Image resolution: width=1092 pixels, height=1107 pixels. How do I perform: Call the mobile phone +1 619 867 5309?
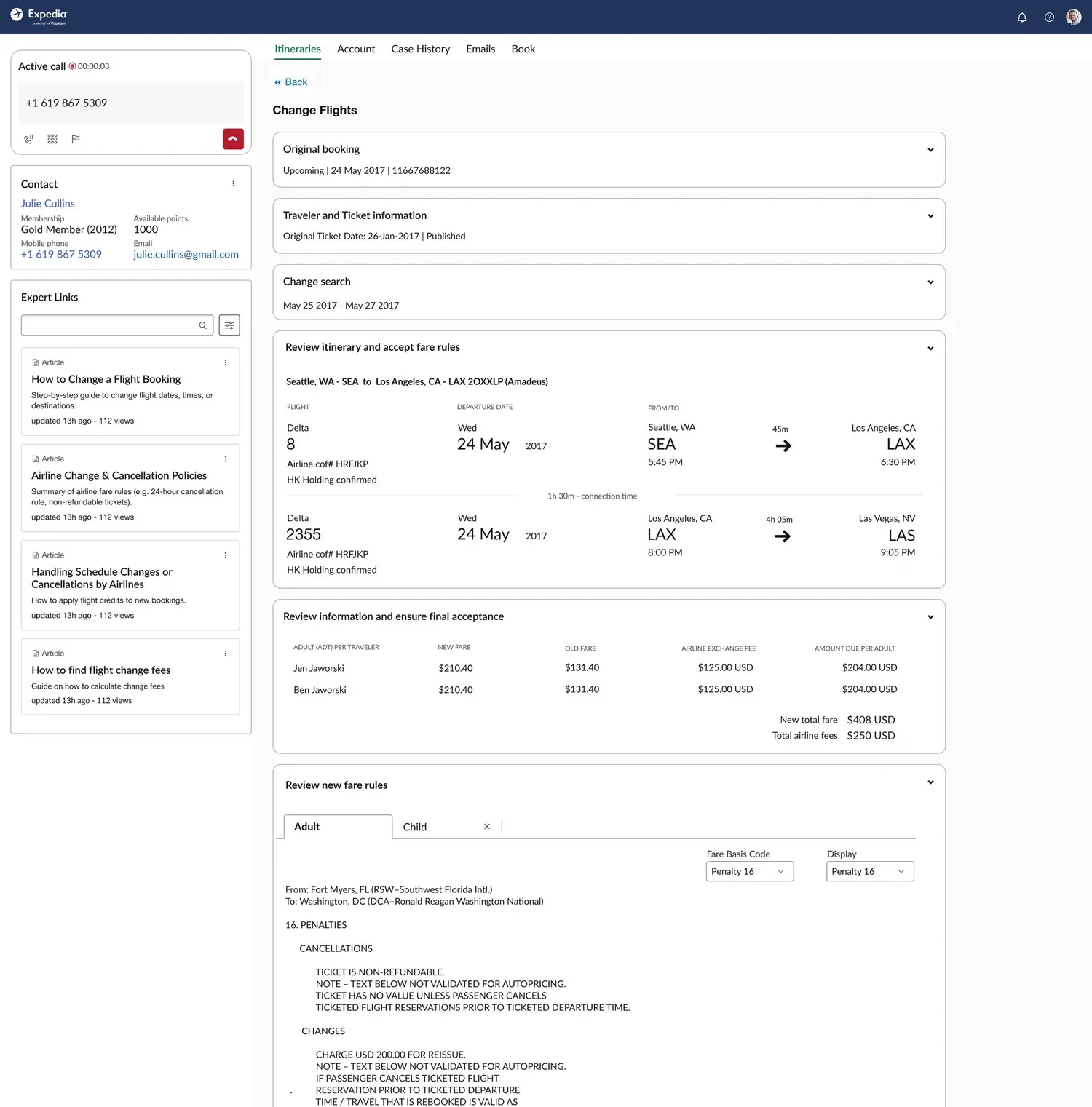coord(61,255)
